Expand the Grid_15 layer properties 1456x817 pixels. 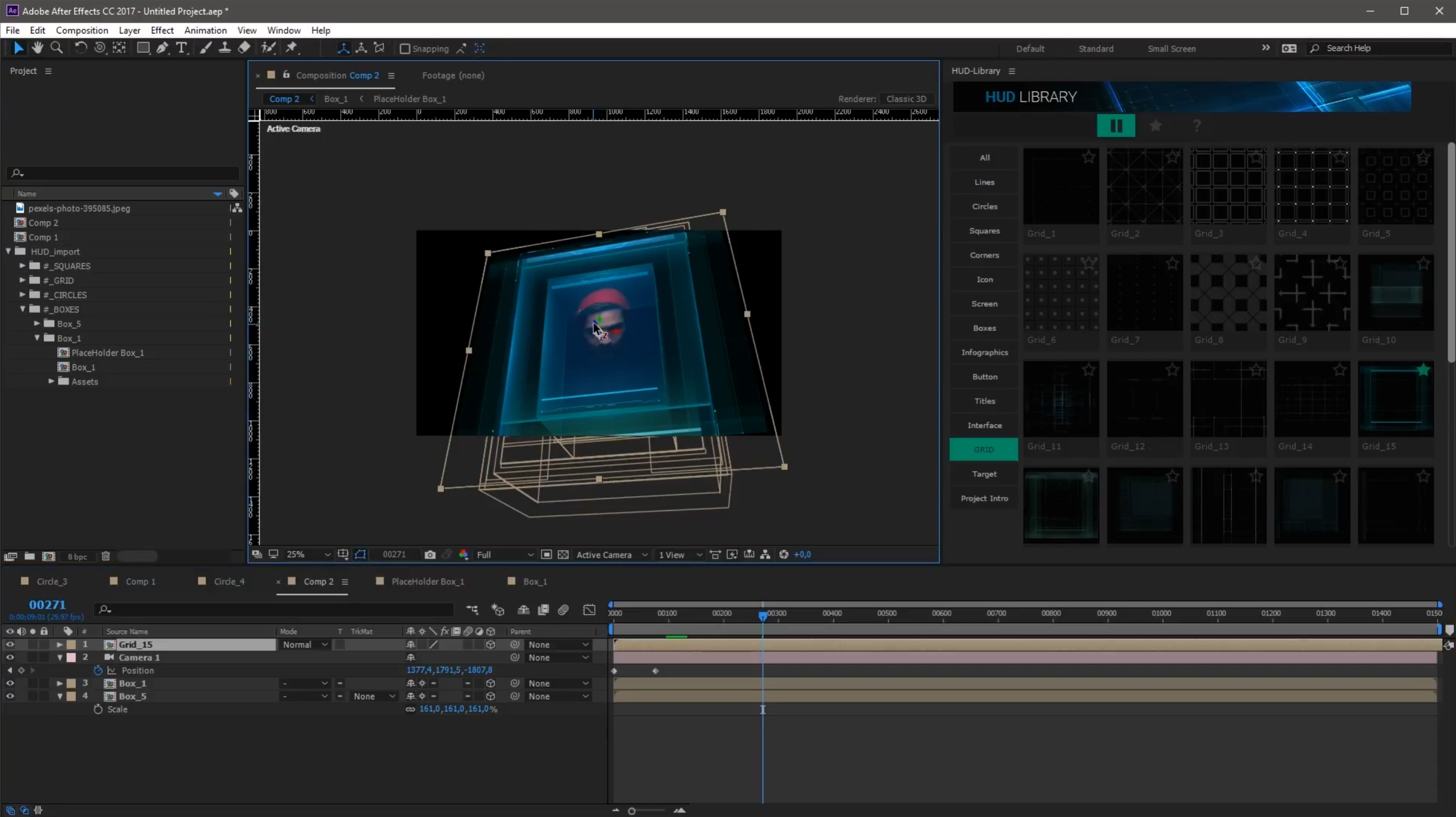pyautogui.click(x=59, y=645)
